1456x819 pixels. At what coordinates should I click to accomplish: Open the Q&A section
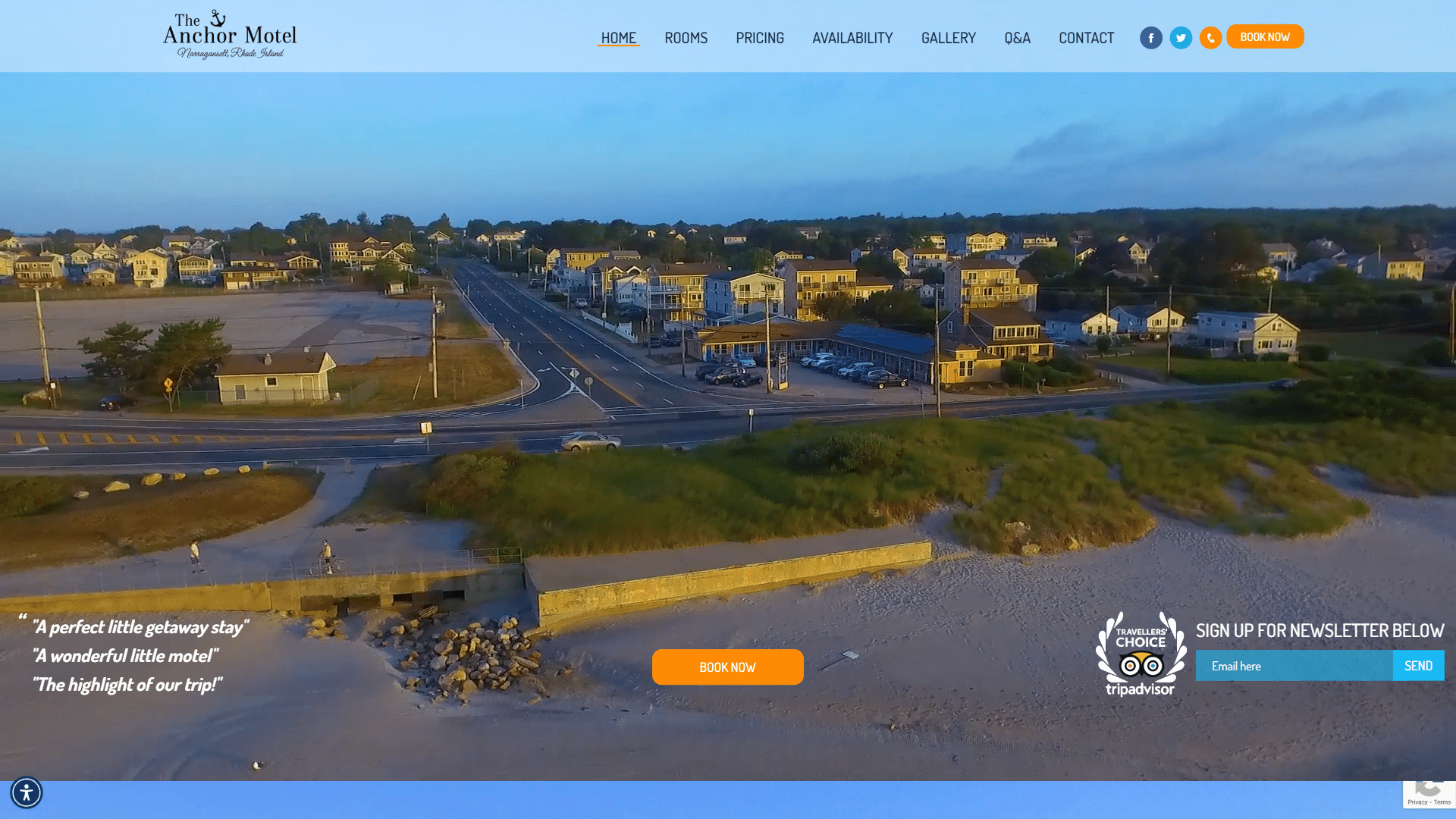pos(1017,38)
